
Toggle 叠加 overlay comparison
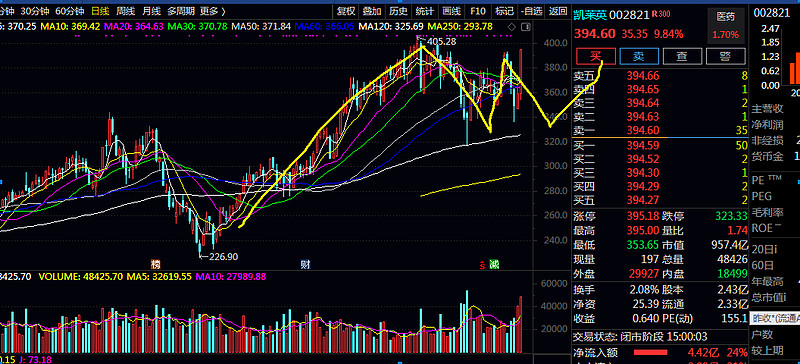[x=372, y=11]
